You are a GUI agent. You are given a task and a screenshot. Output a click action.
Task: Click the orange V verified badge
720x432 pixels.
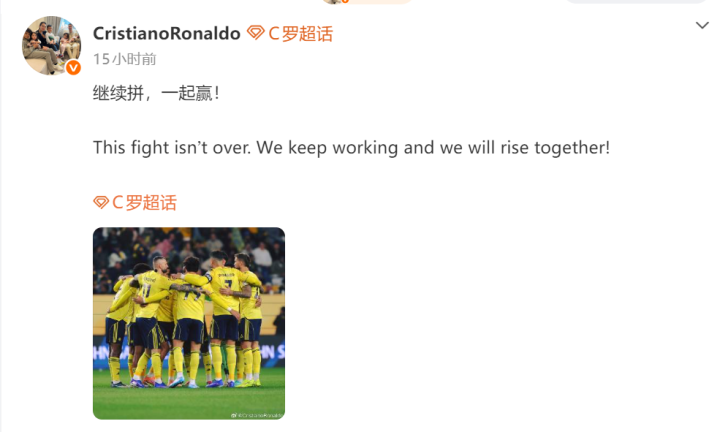tap(73, 68)
